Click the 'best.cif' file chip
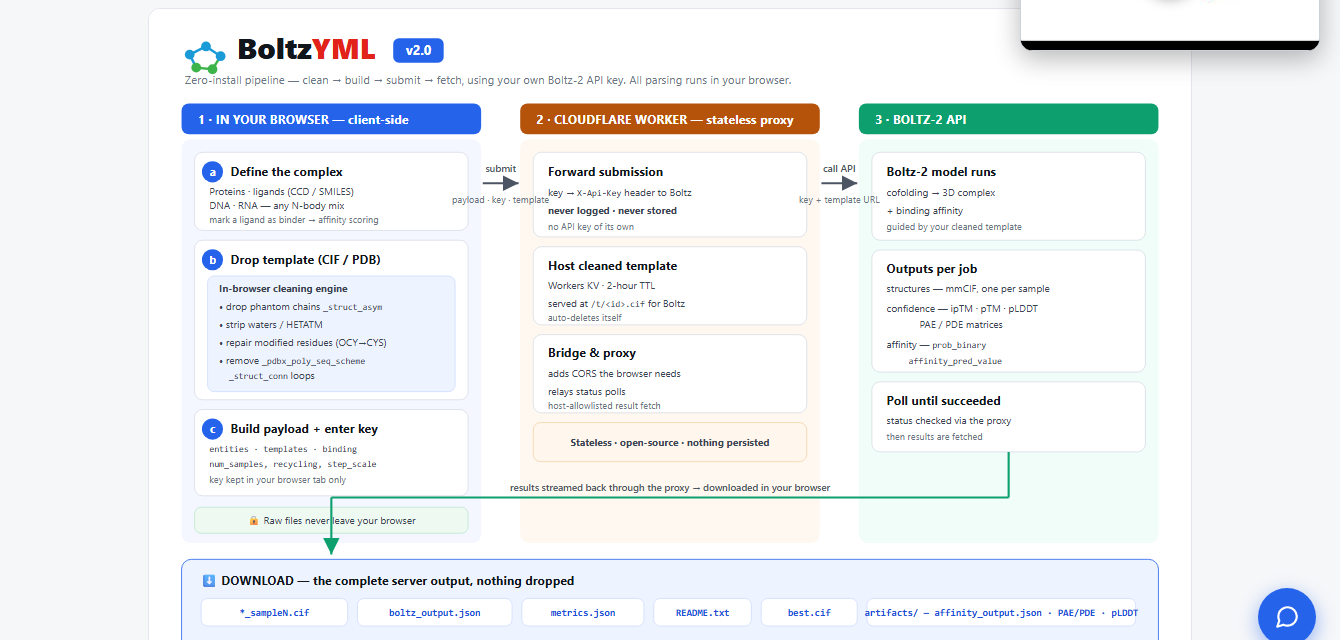This screenshot has width=1340, height=640. pyautogui.click(x=809, y=612)
